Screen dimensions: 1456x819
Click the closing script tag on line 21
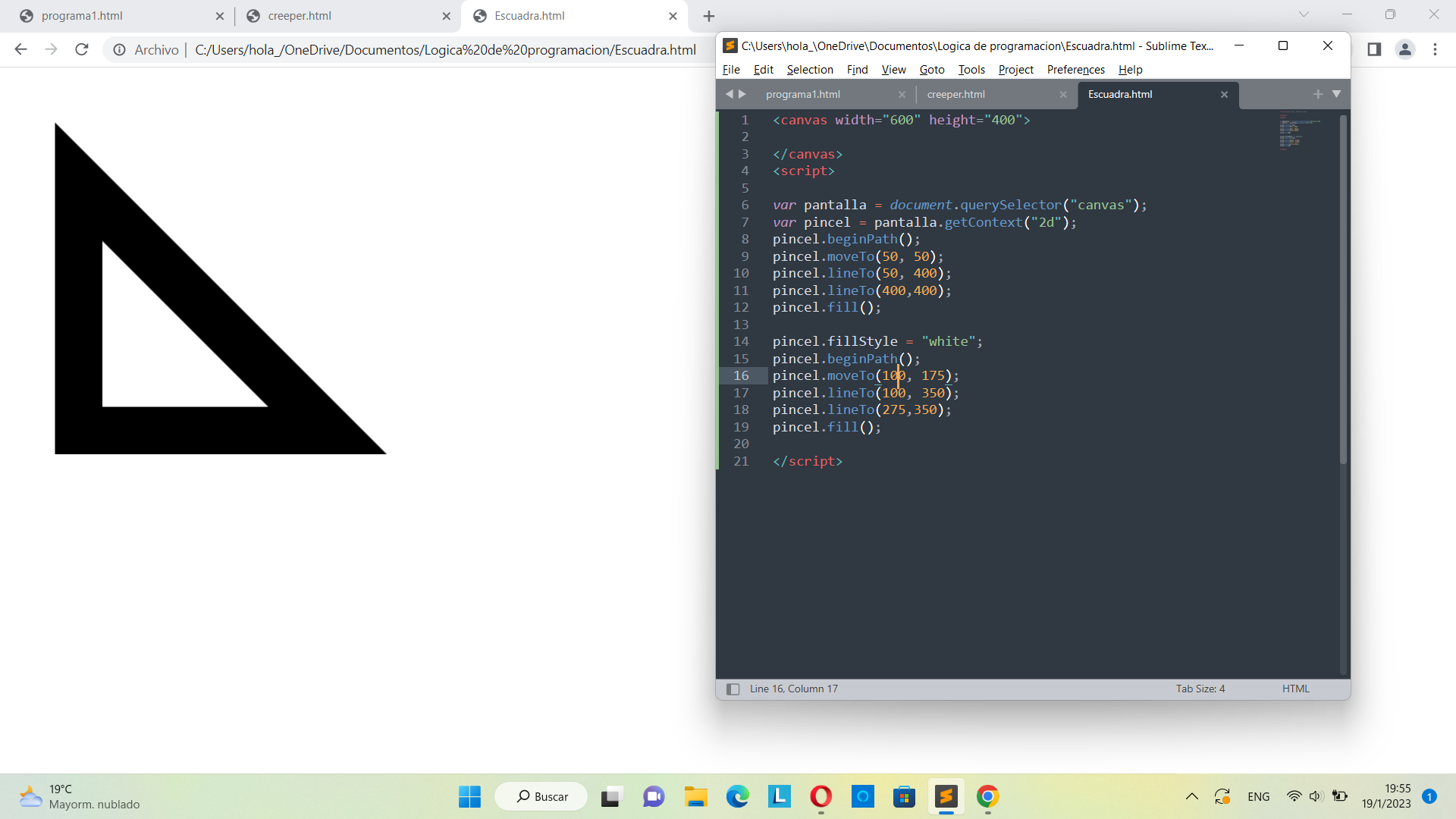coord(808,461)
